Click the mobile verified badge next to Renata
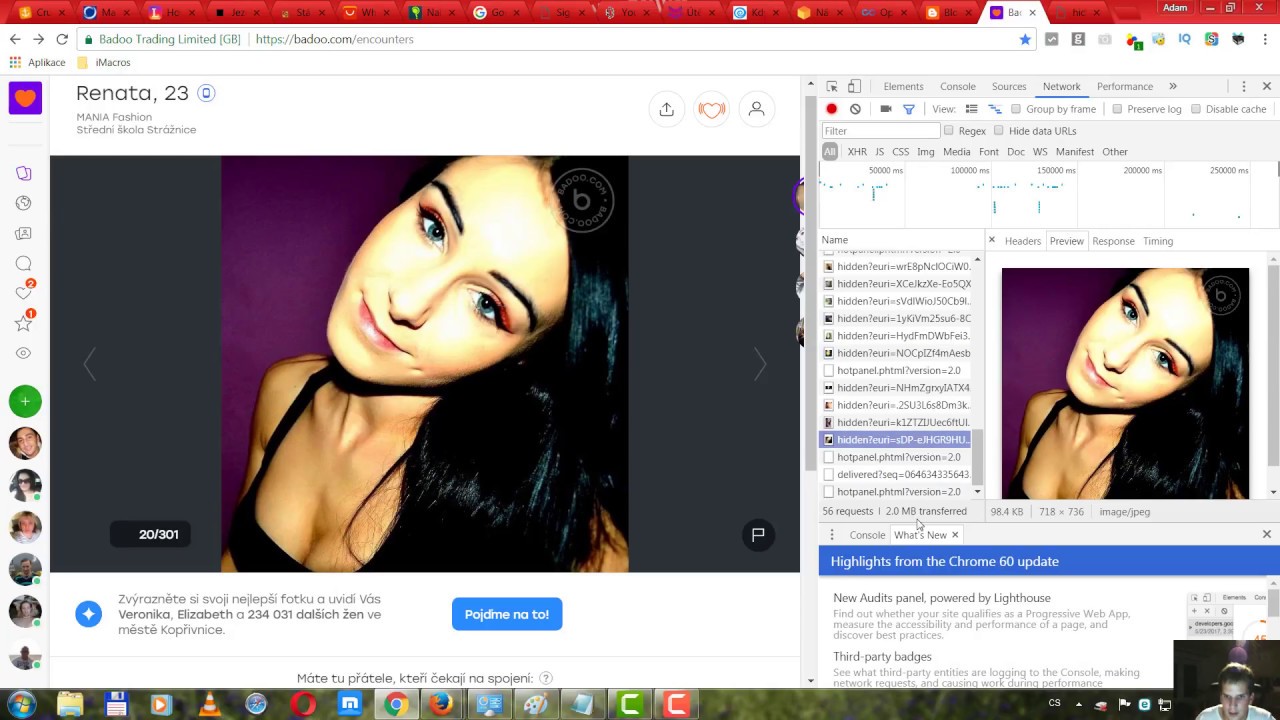The width and height of the screenshot is (1280, 720). pyautogui.click(x=206, y=93)
